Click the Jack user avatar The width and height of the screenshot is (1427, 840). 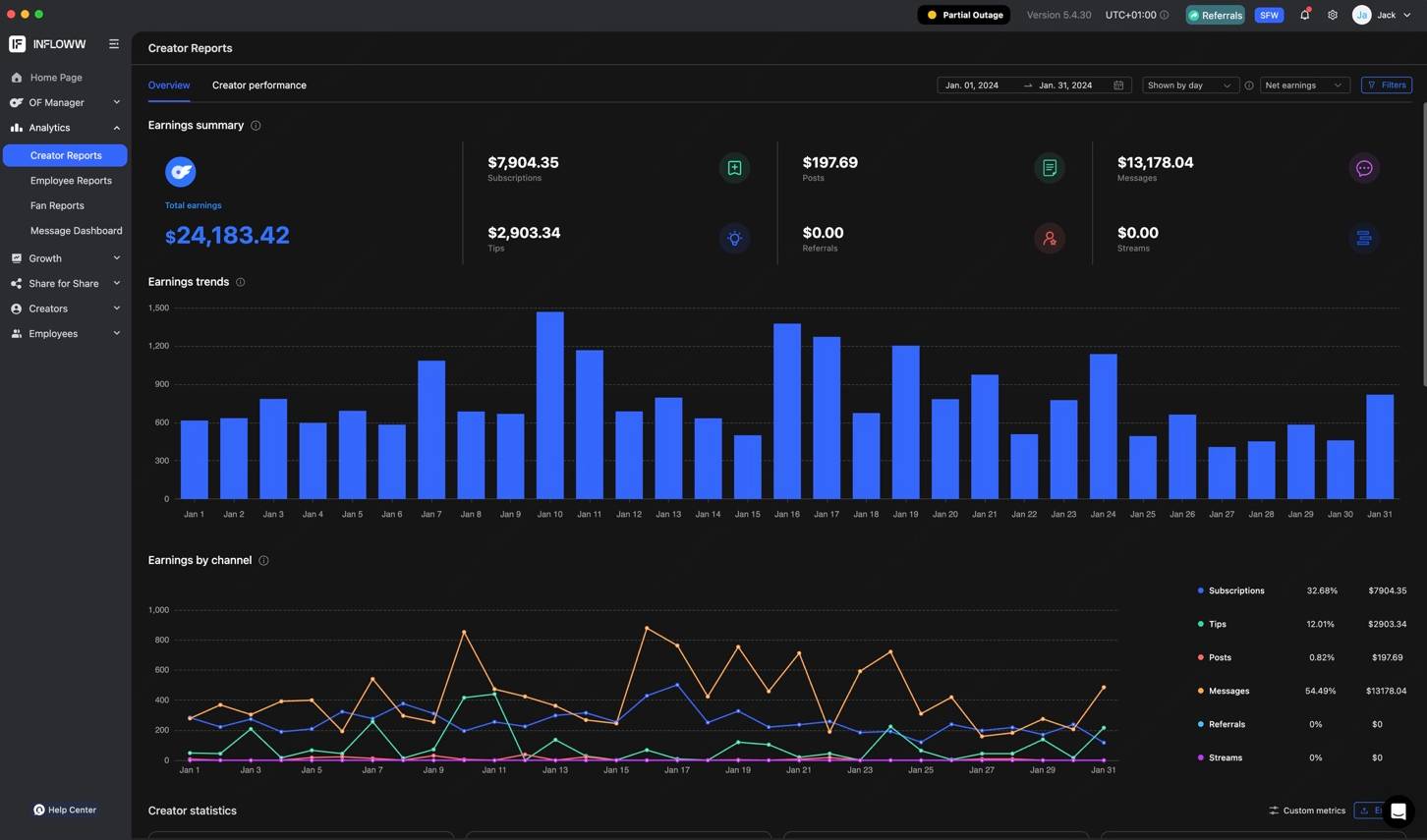click(x=1361, y=15)
